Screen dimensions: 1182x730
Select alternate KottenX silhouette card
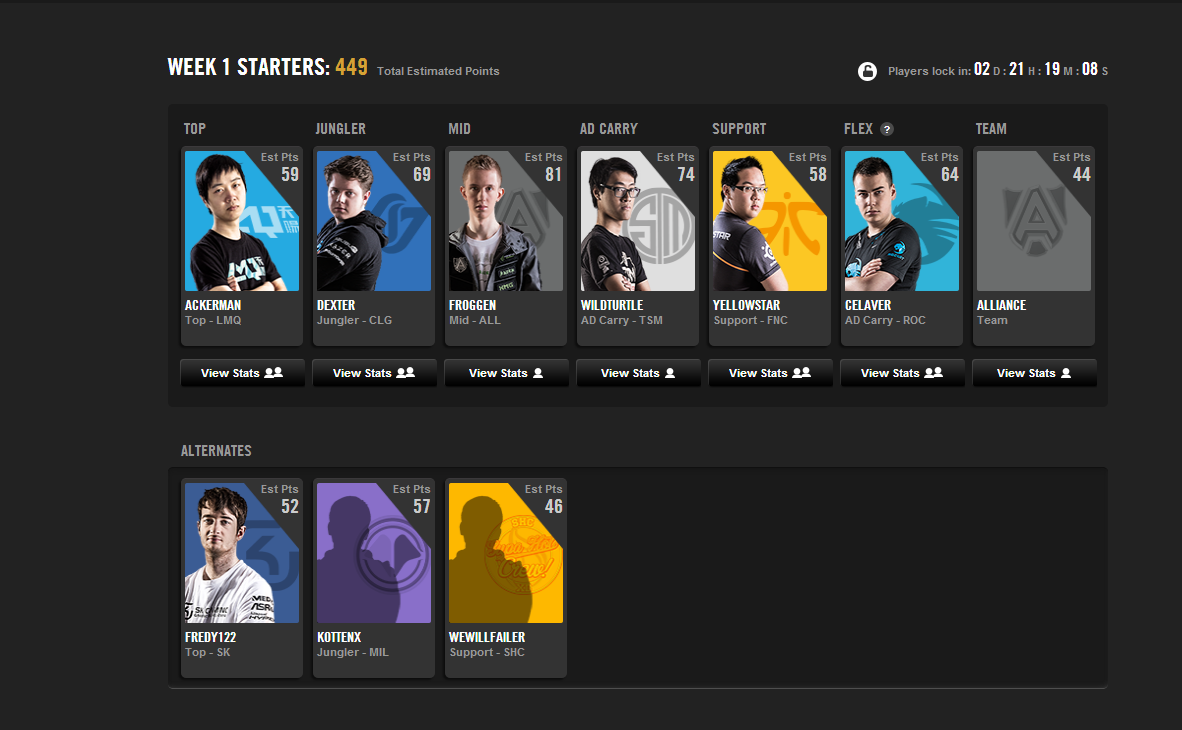(x=374, y=578)
